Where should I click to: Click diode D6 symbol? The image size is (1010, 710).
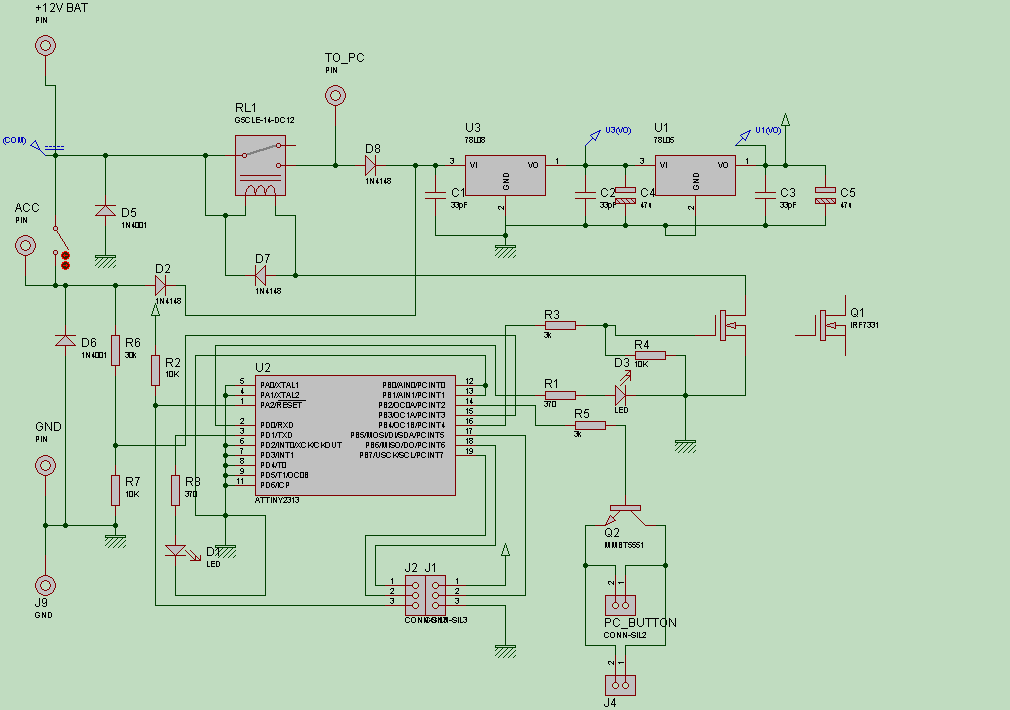pyautogui.click(x=65, y=340)
